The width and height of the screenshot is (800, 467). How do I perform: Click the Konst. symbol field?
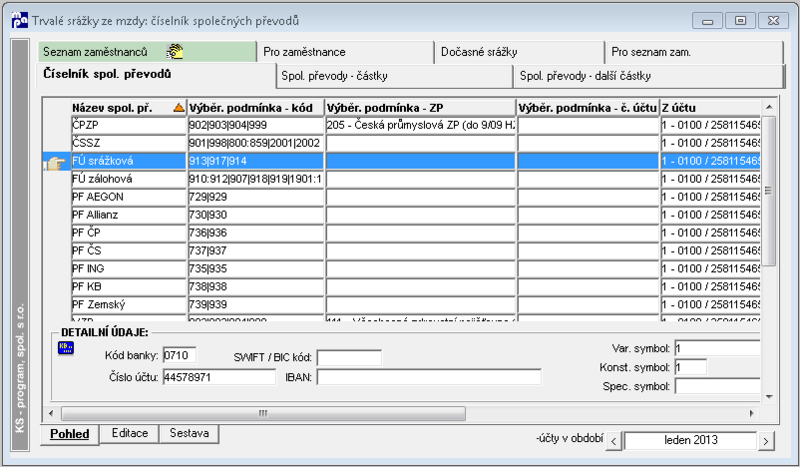[690, 367]
